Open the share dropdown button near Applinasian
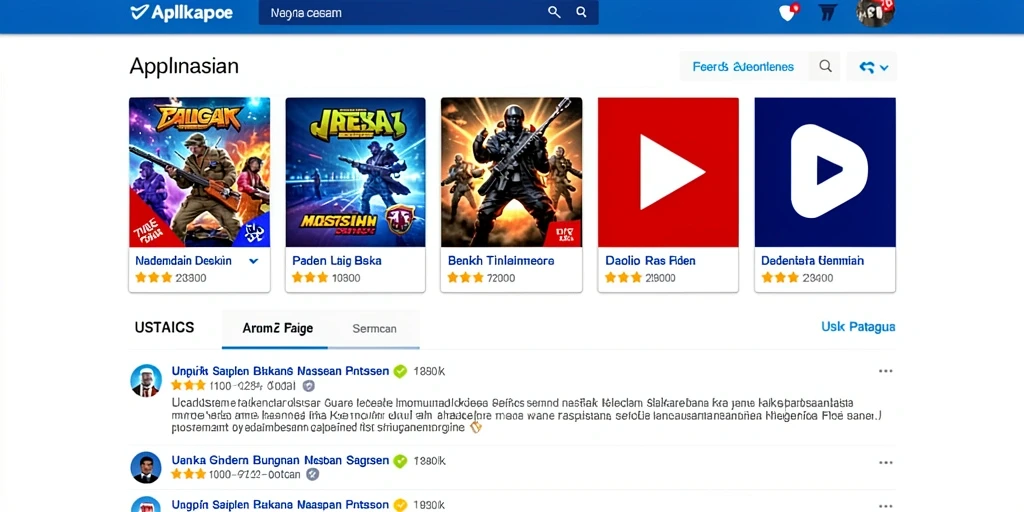 [x=872, y=67]
